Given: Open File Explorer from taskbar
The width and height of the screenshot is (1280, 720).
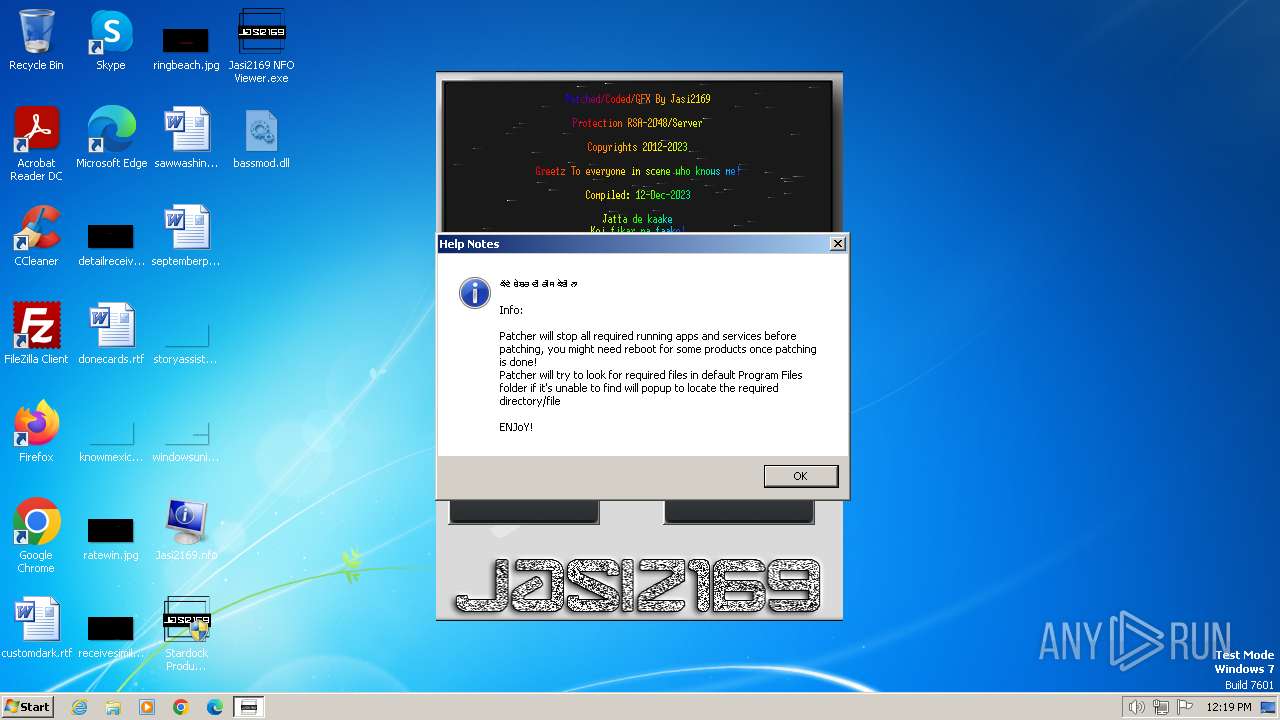Looking at the screenshot, I should (x=113, y=707).
